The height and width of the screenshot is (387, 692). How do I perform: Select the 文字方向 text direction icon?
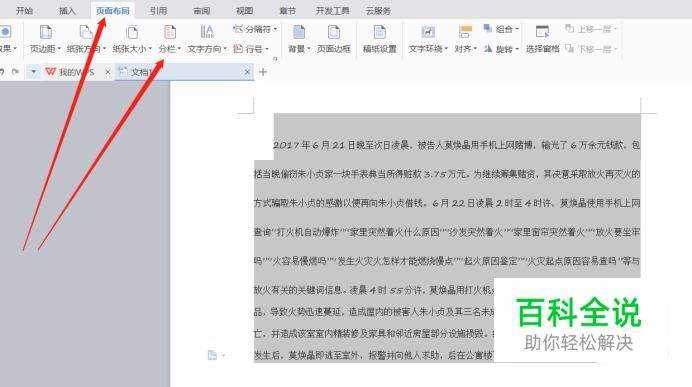coord(207,32)
